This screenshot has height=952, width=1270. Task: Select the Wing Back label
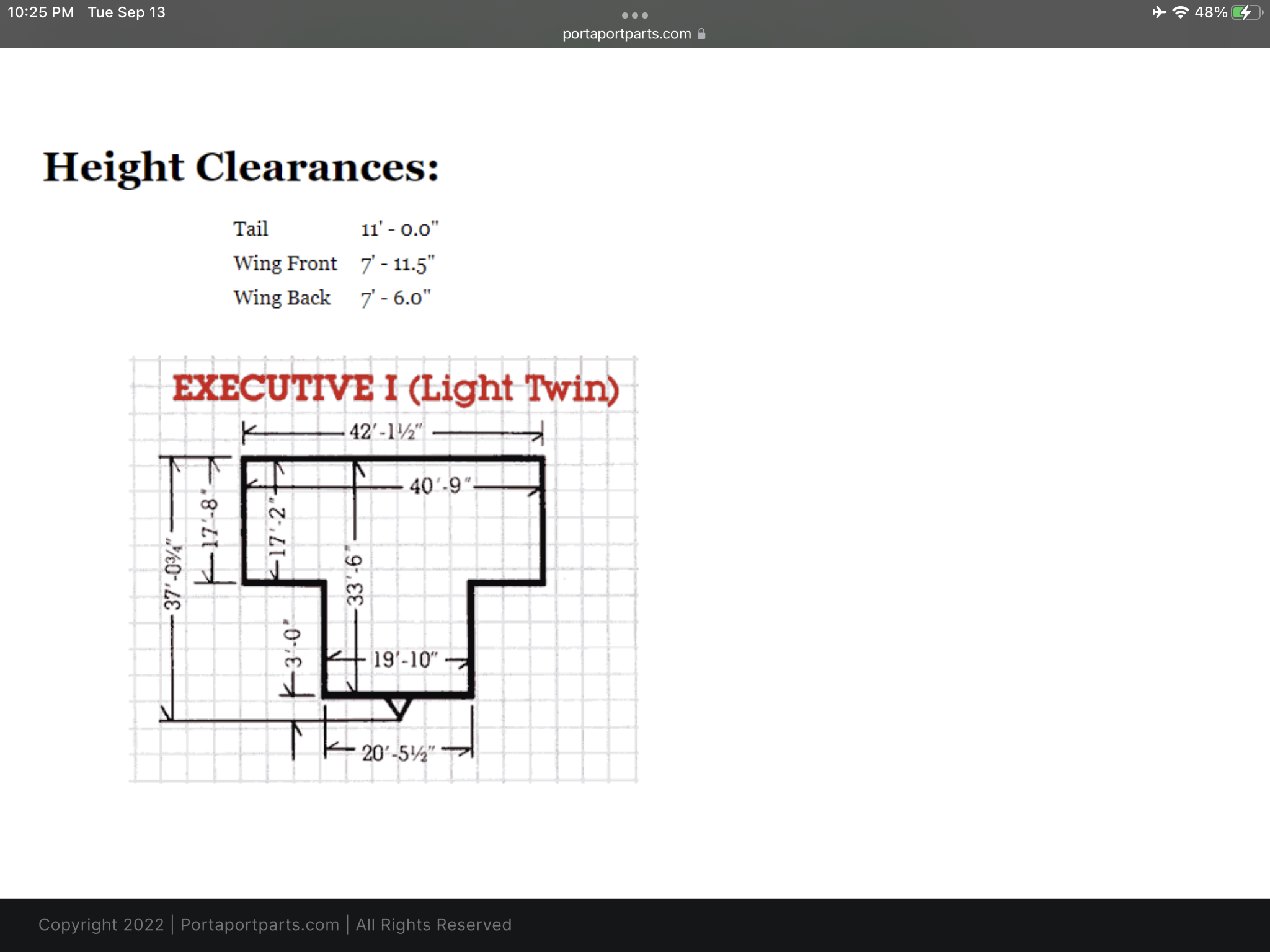(282, 297)
